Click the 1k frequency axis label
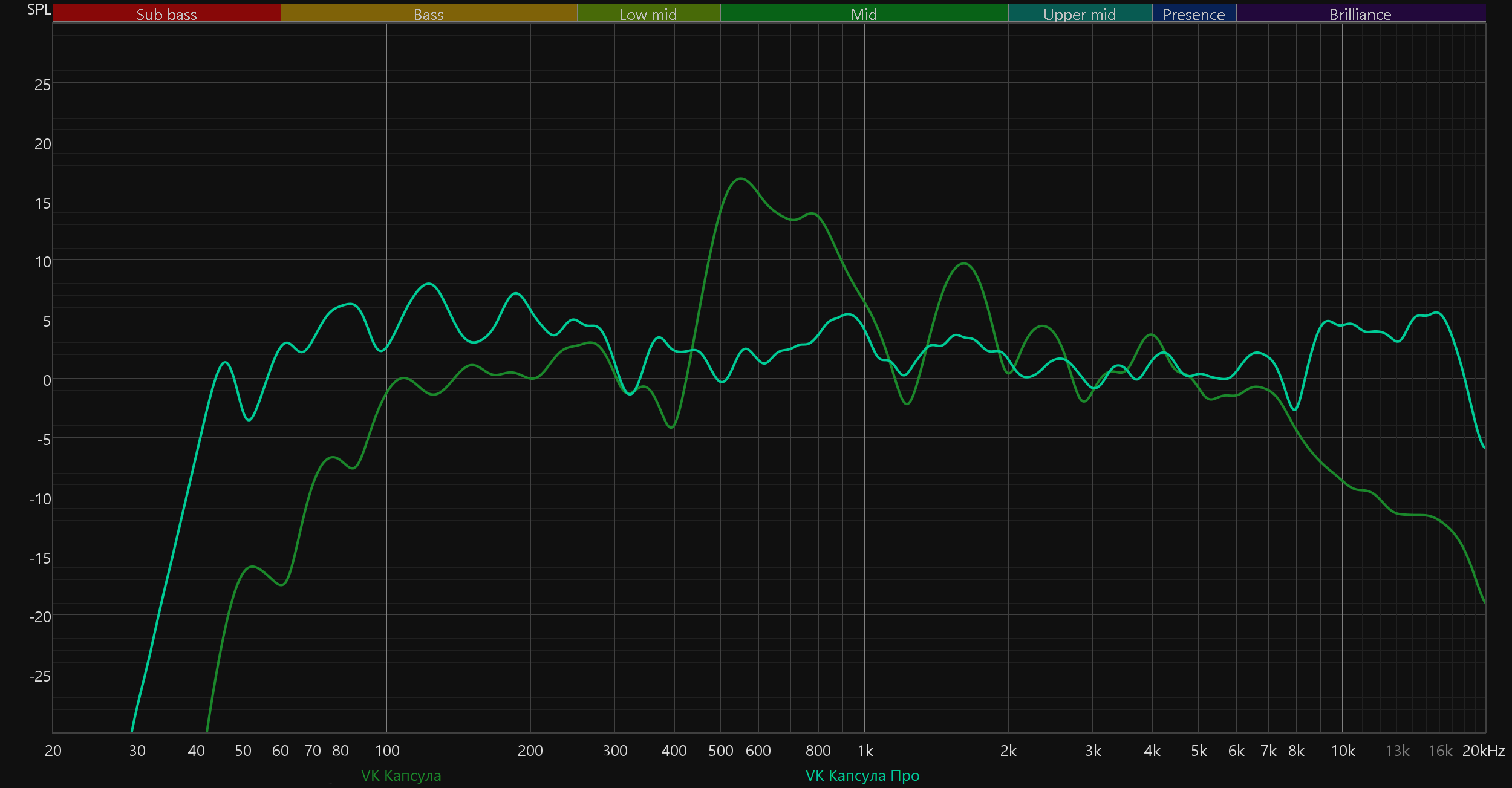Viewport: 1512px width, 788px height. click(865, 751)
